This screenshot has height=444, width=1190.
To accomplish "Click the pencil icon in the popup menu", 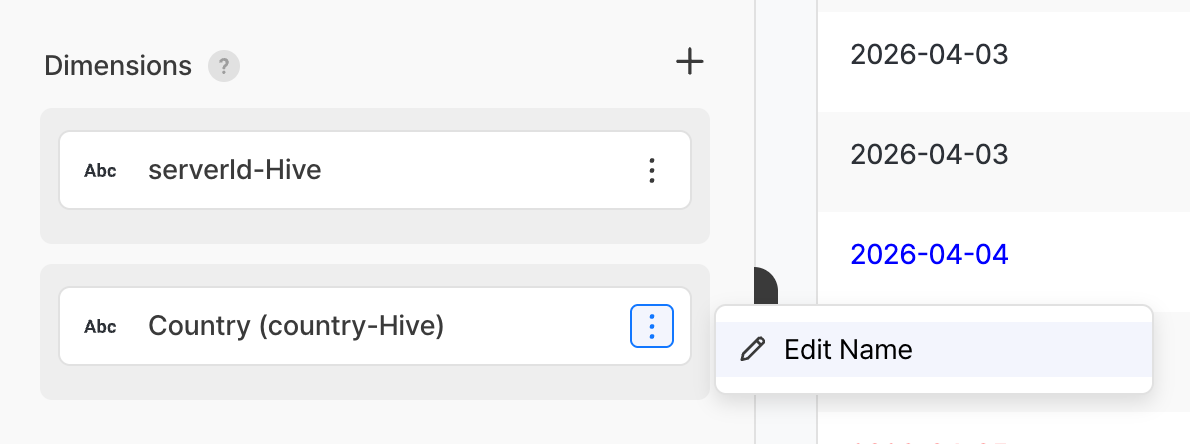I will (x=752, y=350).
